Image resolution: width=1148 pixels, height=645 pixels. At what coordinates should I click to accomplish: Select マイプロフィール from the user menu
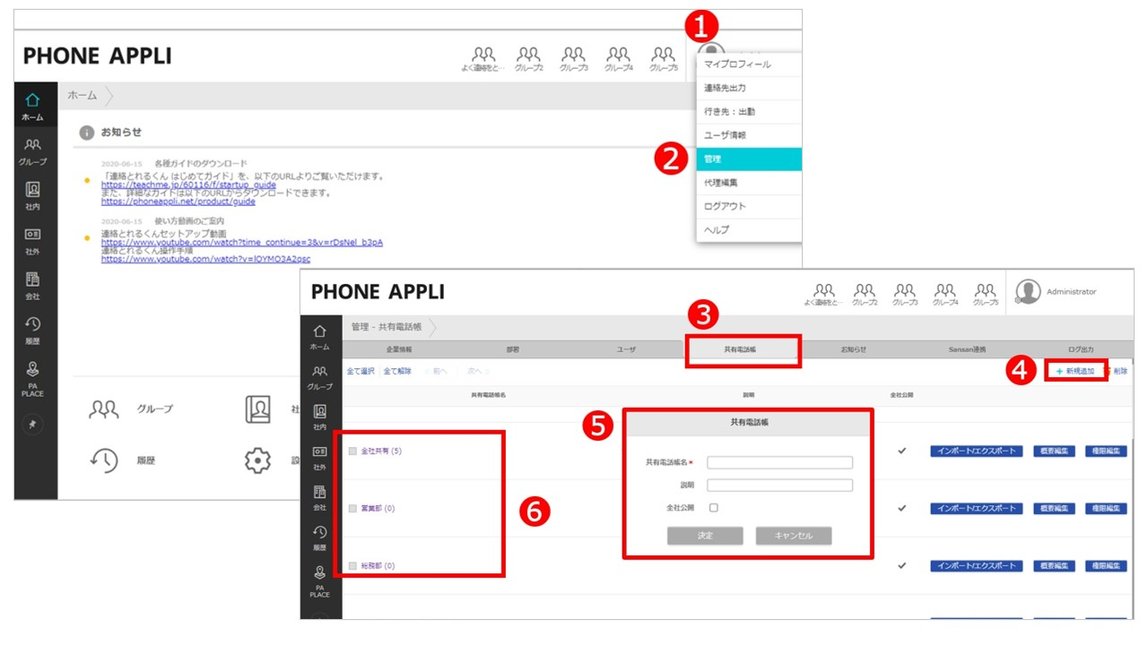749,64
